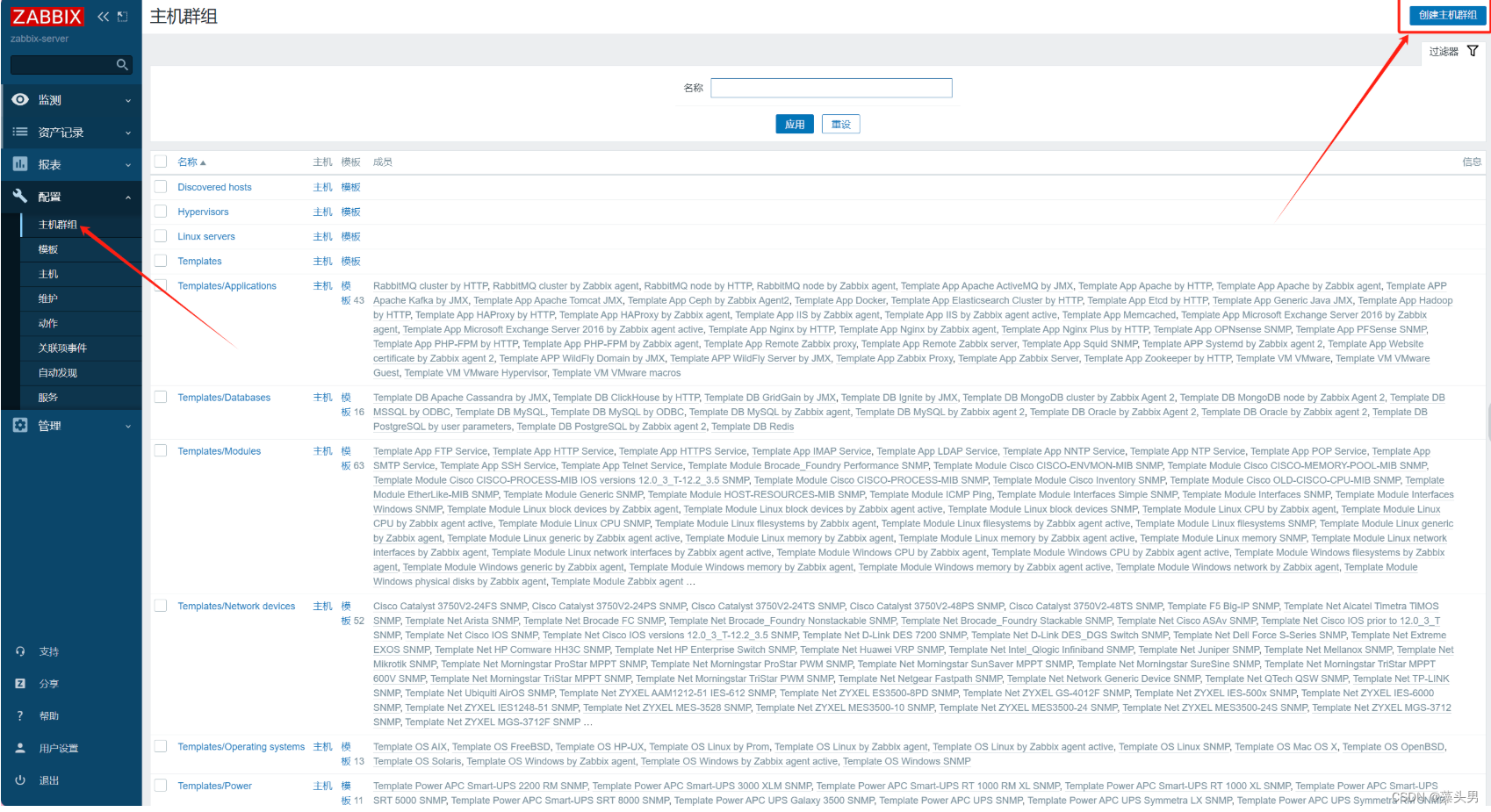Click the 应用 filter button
Viewport: 1491px width, 812px height.
point(795,125)
